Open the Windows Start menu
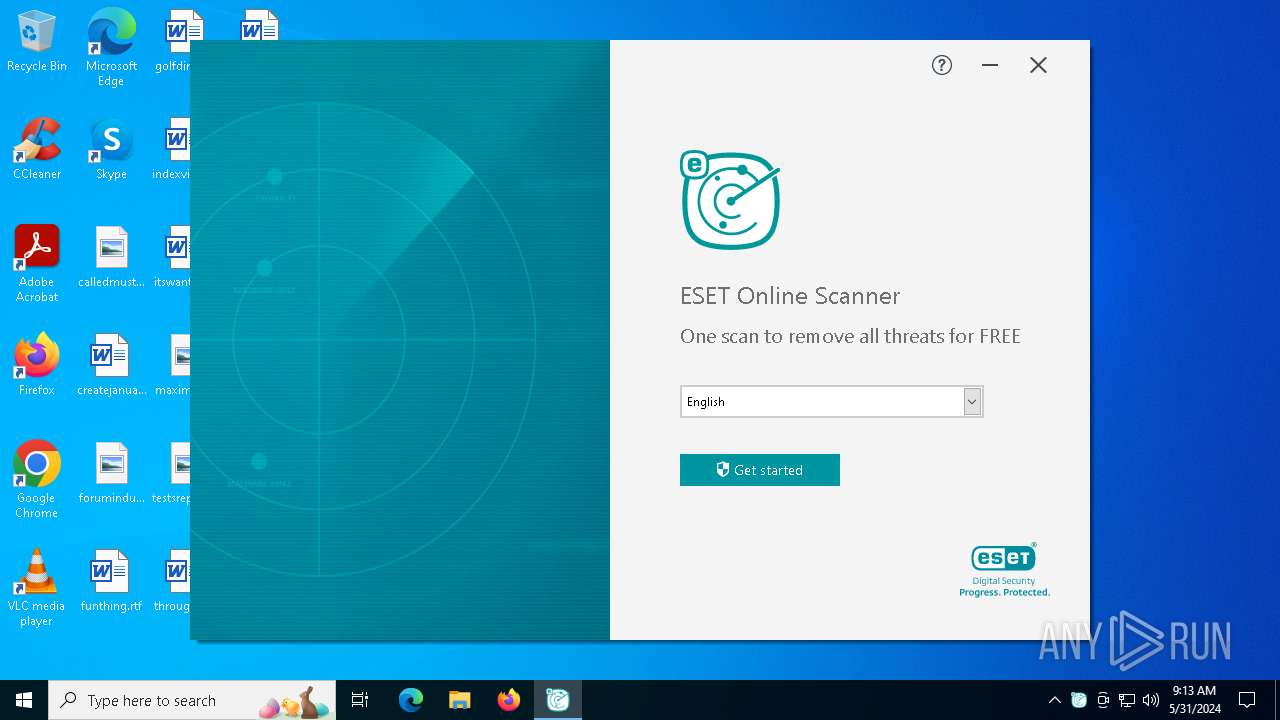The width and height of the screenshot is (1280, 720). tap(24, 700)
